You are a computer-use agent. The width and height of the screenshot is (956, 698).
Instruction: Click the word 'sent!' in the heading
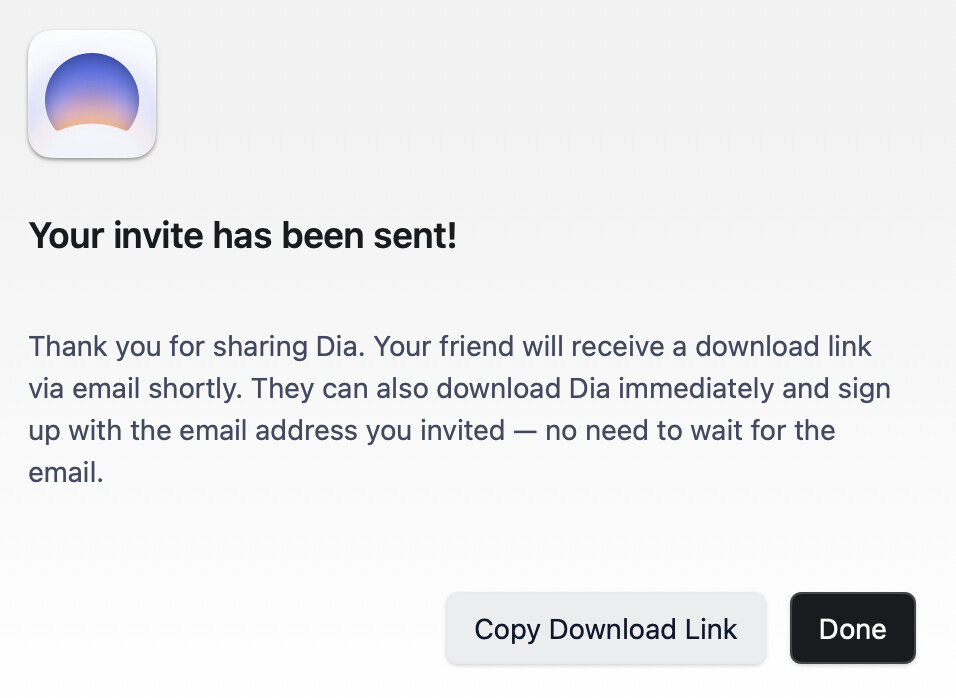(415, 235)
